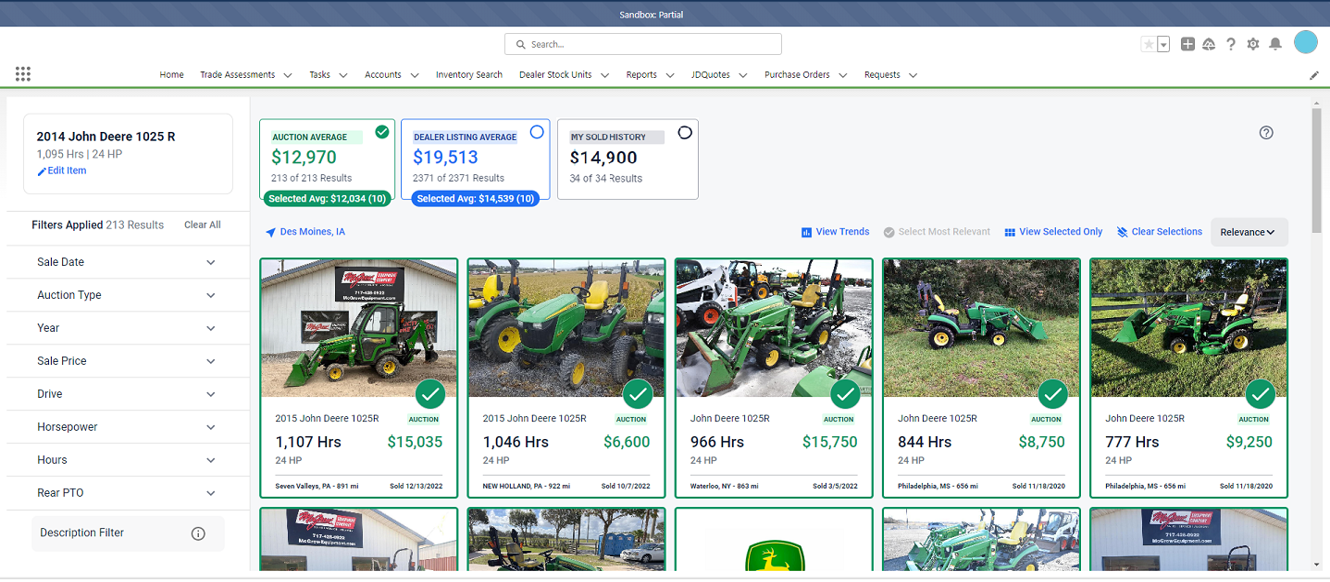Click View Selected Only
The height and width of the screenshot is (582, 1330).
click(x=1053, y=232)
